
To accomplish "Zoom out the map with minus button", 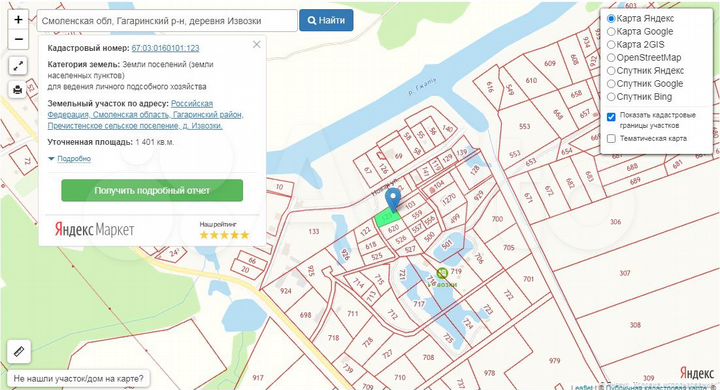I will coord(18,40).
